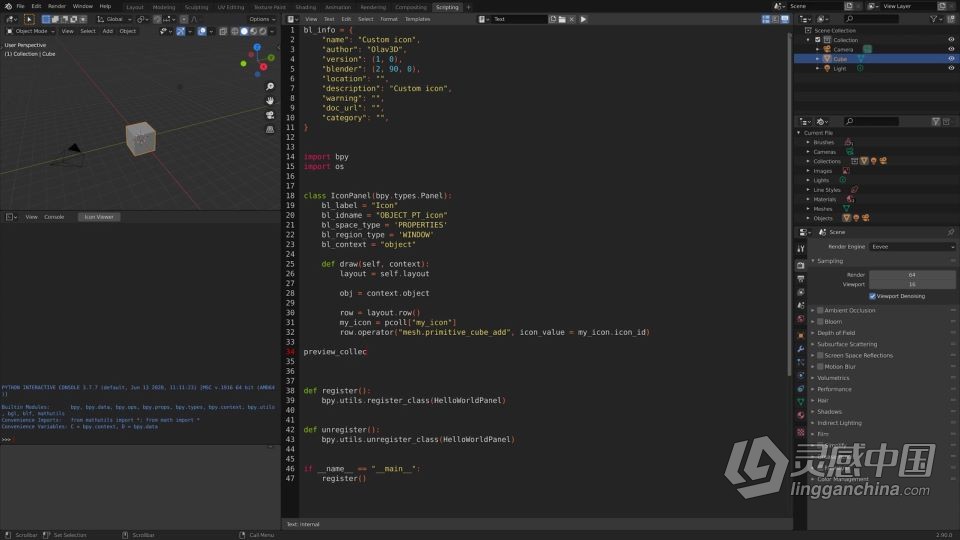Open the Output properties tab icon
Viewport: 960px width, 540px height.
[800, 279]
